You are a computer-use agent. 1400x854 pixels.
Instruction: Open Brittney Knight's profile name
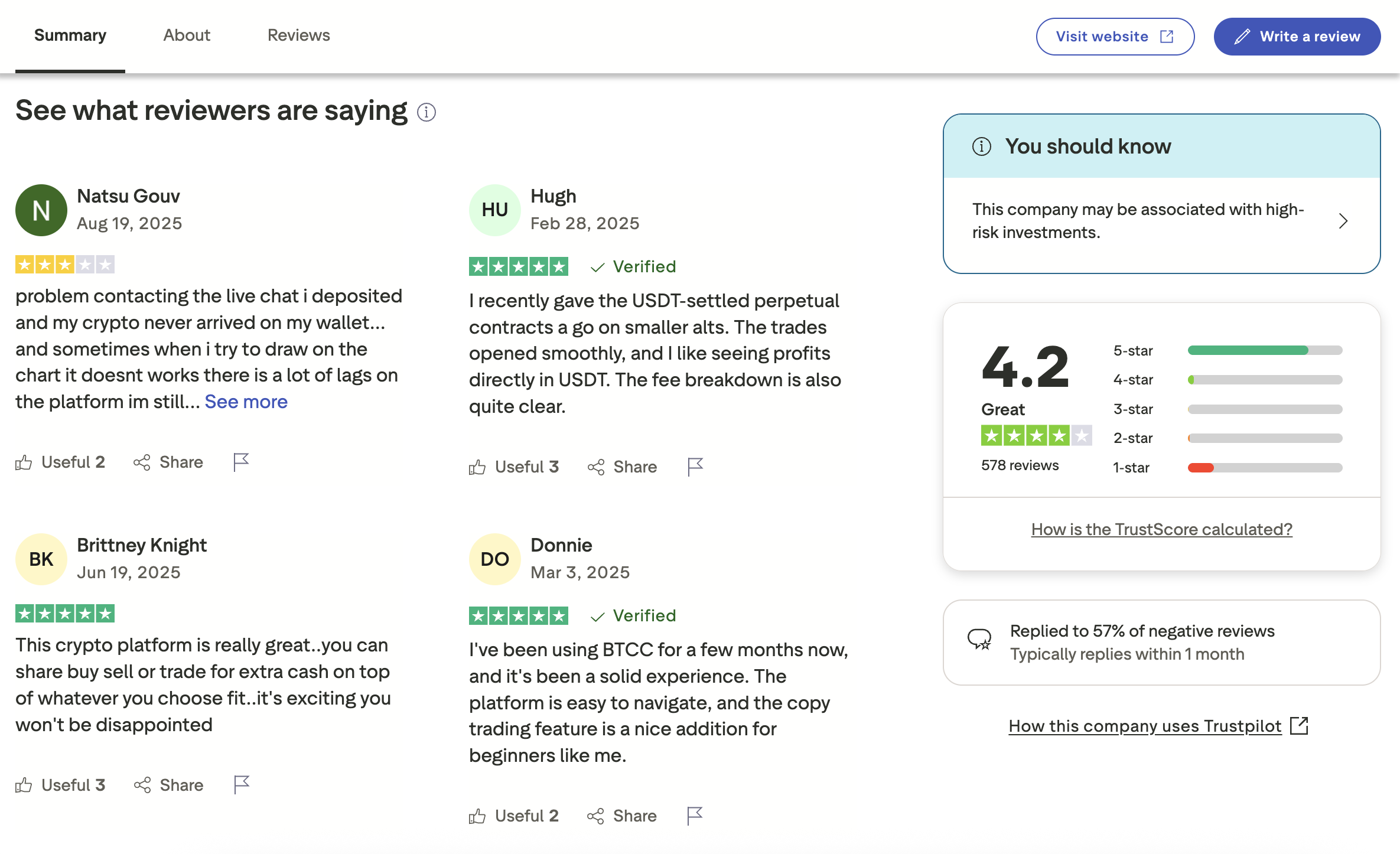pos(142,545)
